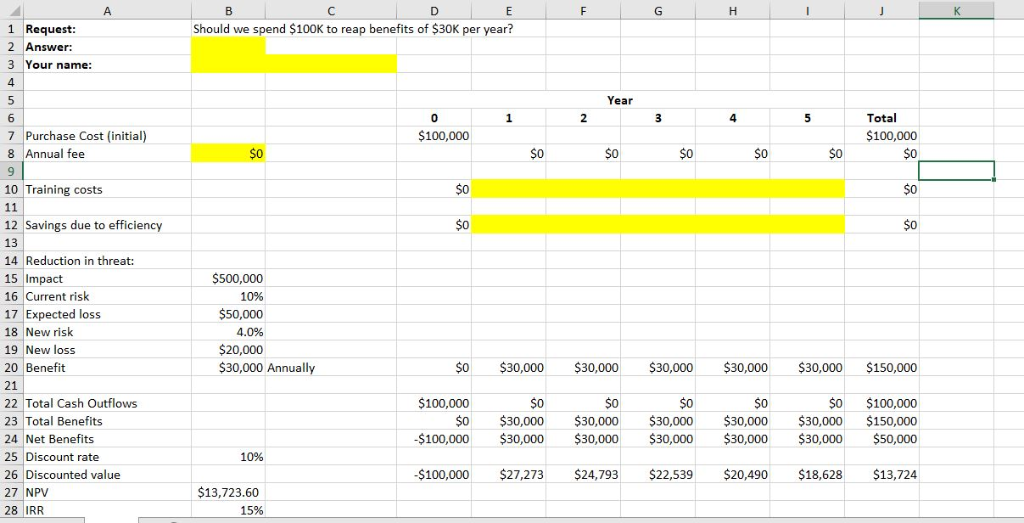1024x523 pixels.
Task: Click the Purchase Cost total $100,000 in column J
Action: [882, 136]
